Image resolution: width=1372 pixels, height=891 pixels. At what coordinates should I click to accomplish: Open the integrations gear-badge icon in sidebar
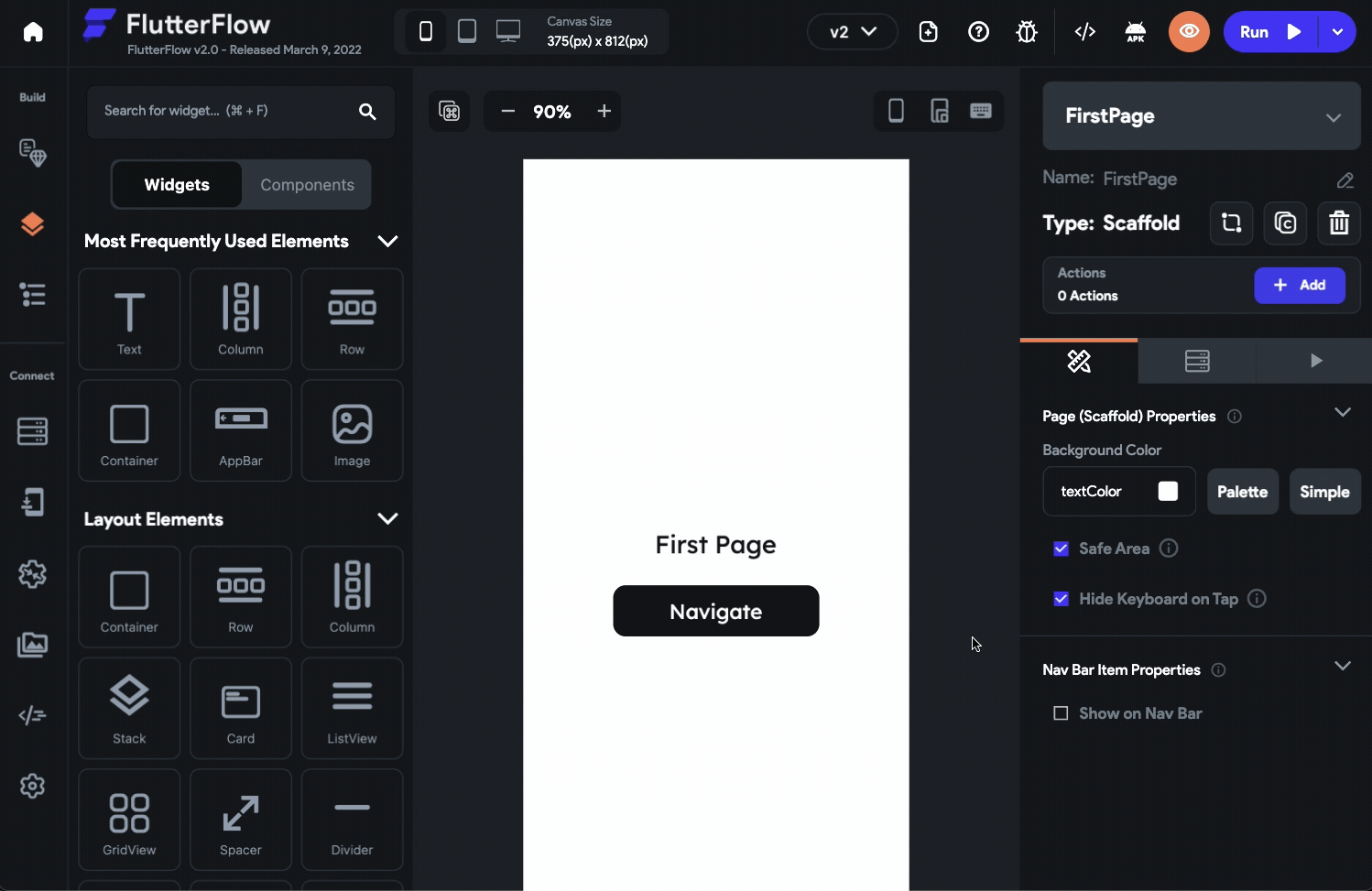click(x=32, y=574)
